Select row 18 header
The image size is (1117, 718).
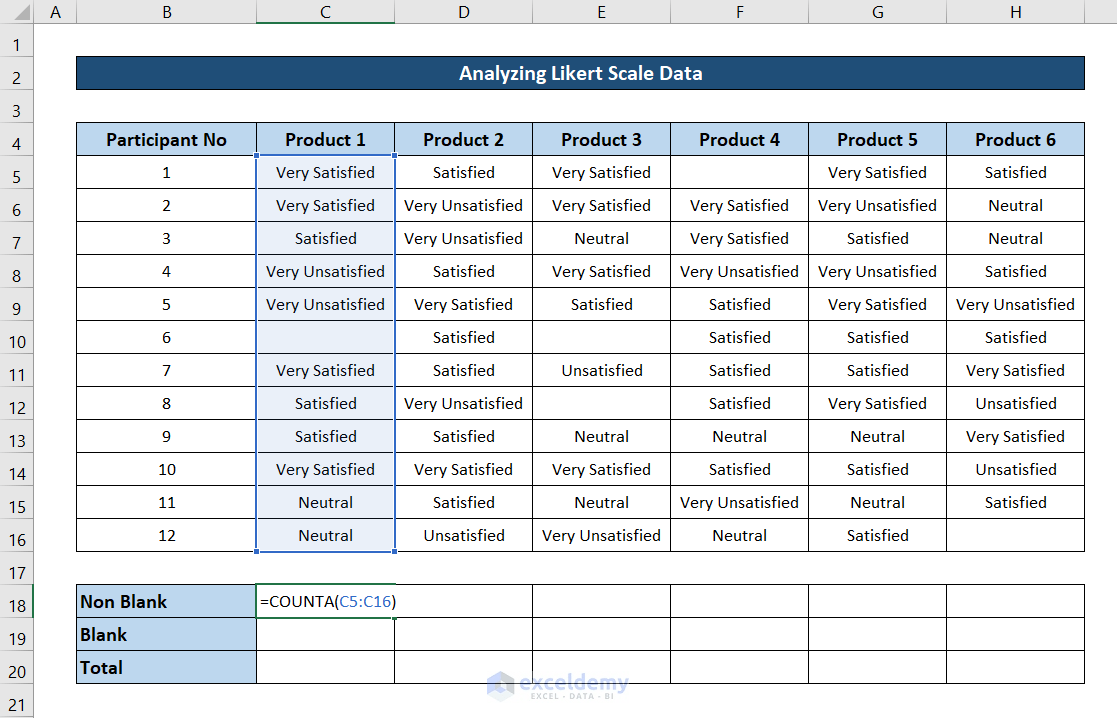pyautogui.click(x=16, y=601)
